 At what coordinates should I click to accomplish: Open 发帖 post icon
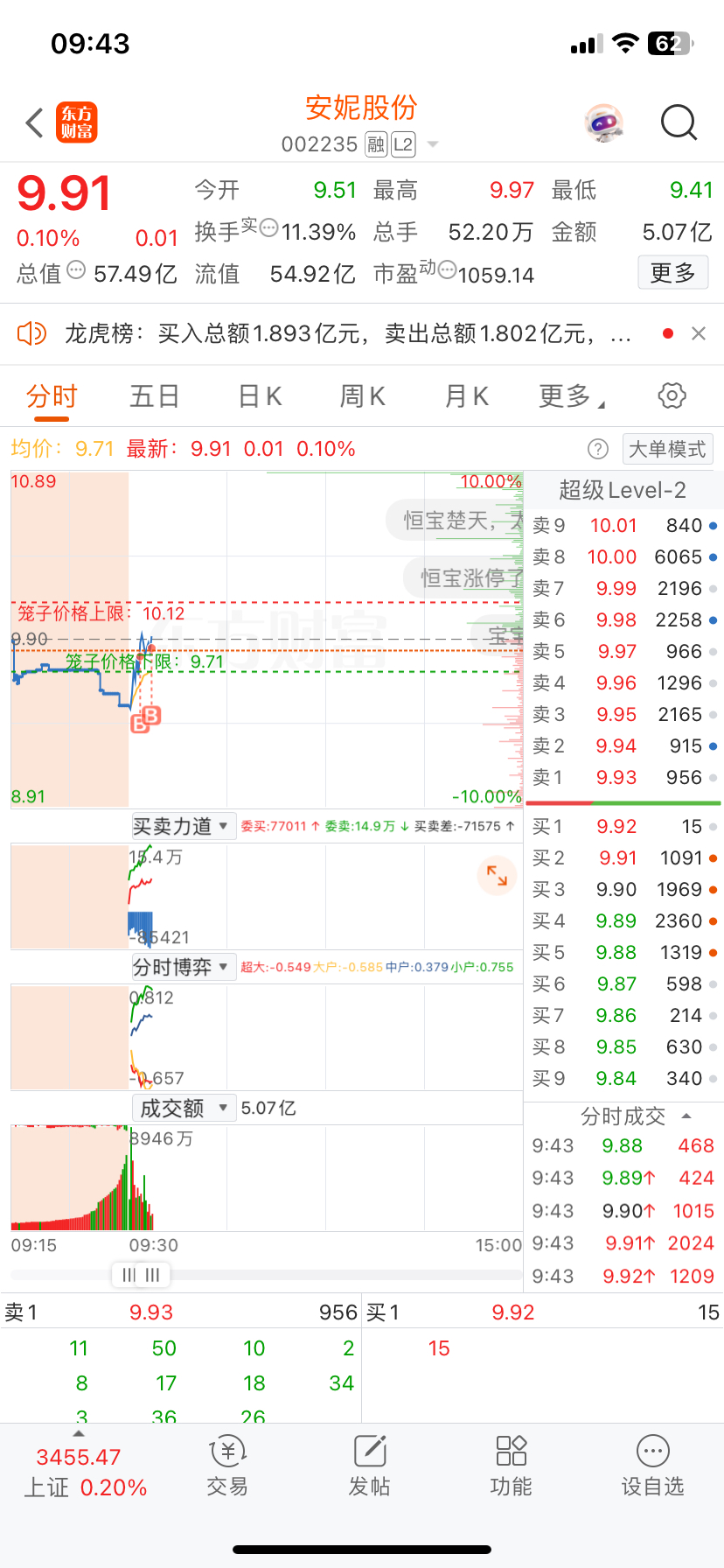(370, 1466)
